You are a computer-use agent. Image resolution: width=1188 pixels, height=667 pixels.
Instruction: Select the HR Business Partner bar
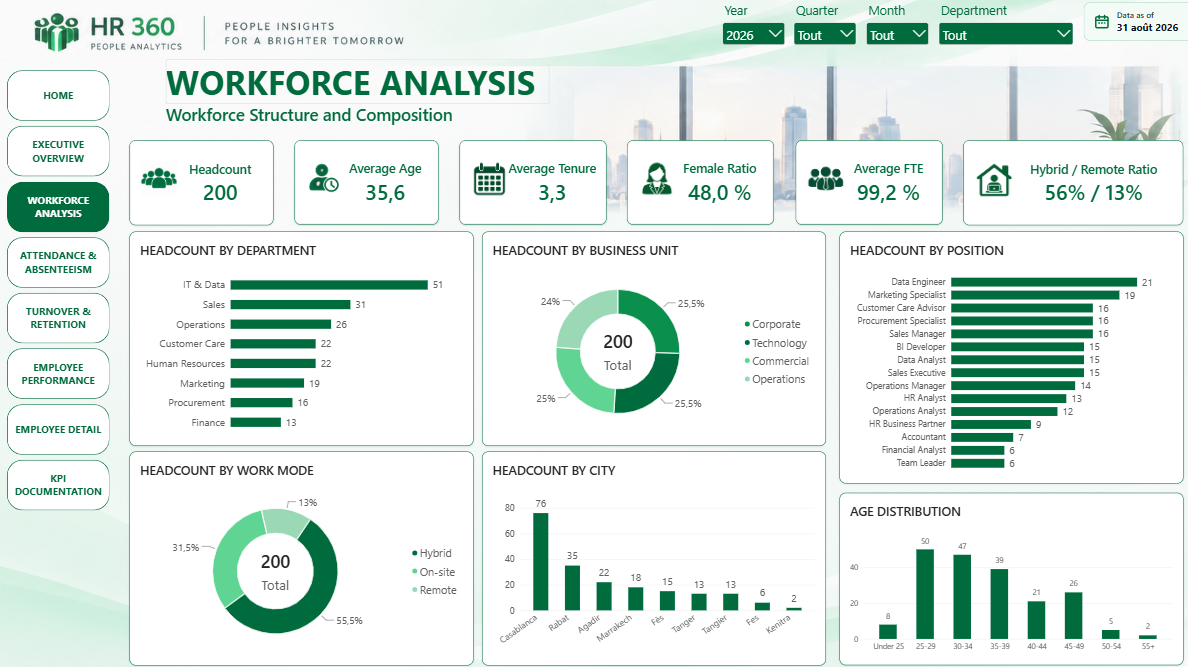pyautogui.click(x=991, y=424)
